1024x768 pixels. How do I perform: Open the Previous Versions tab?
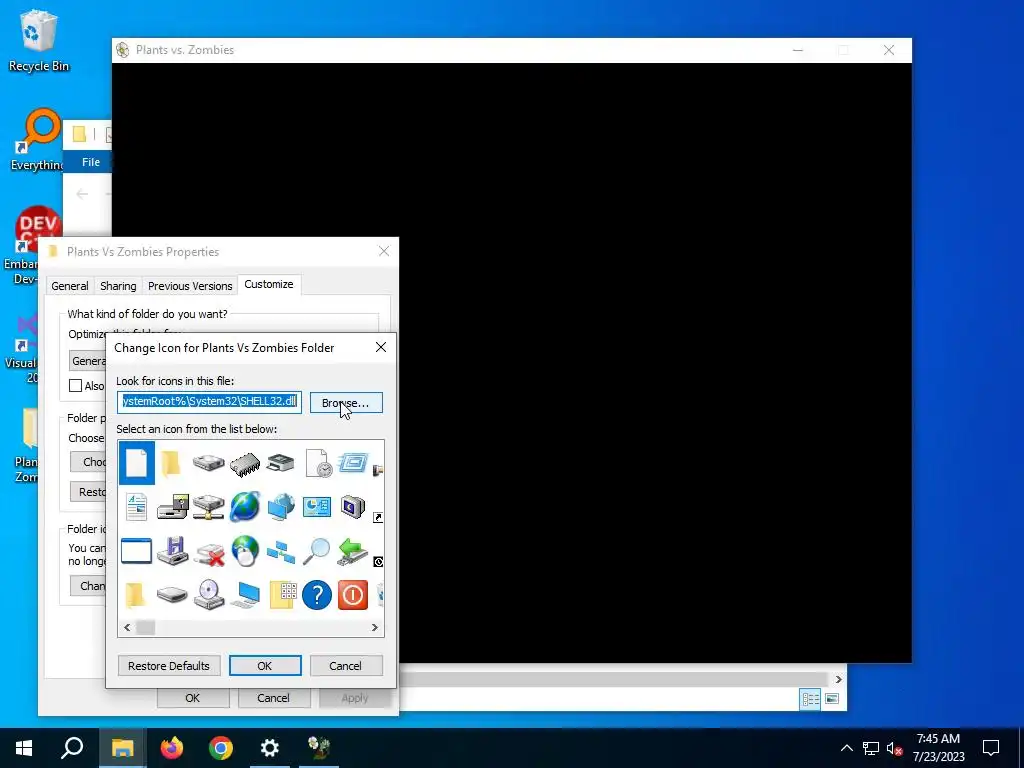pyautogui.click(x=190, y=286)
